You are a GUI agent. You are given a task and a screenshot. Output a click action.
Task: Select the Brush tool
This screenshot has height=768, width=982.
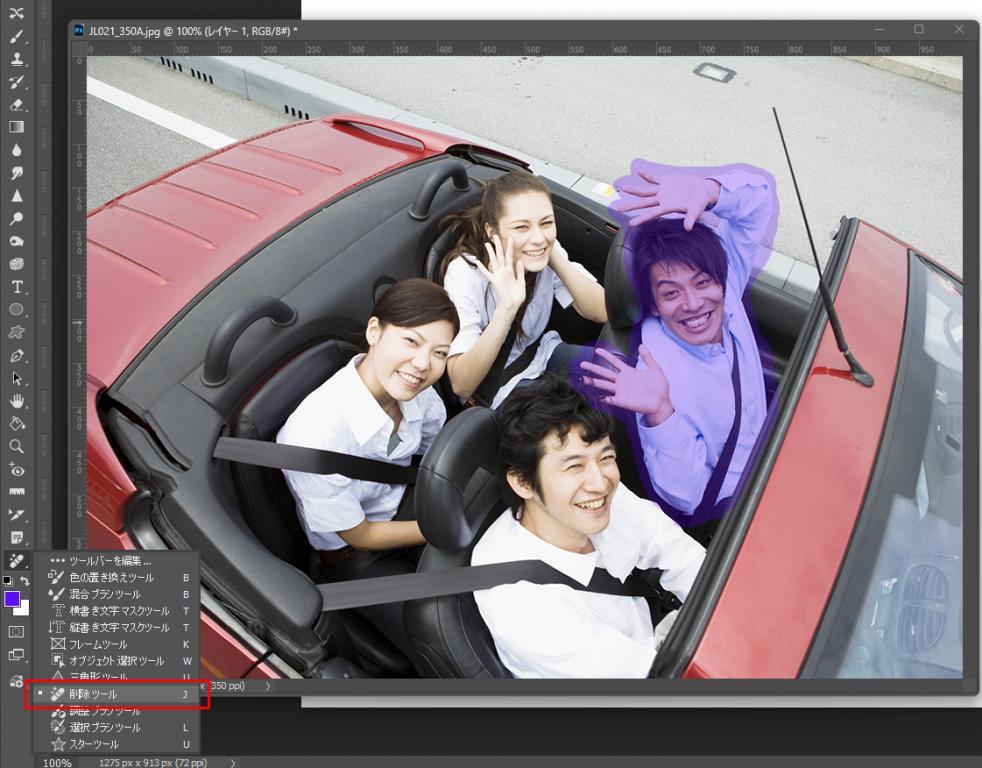(x=15, y=38)
